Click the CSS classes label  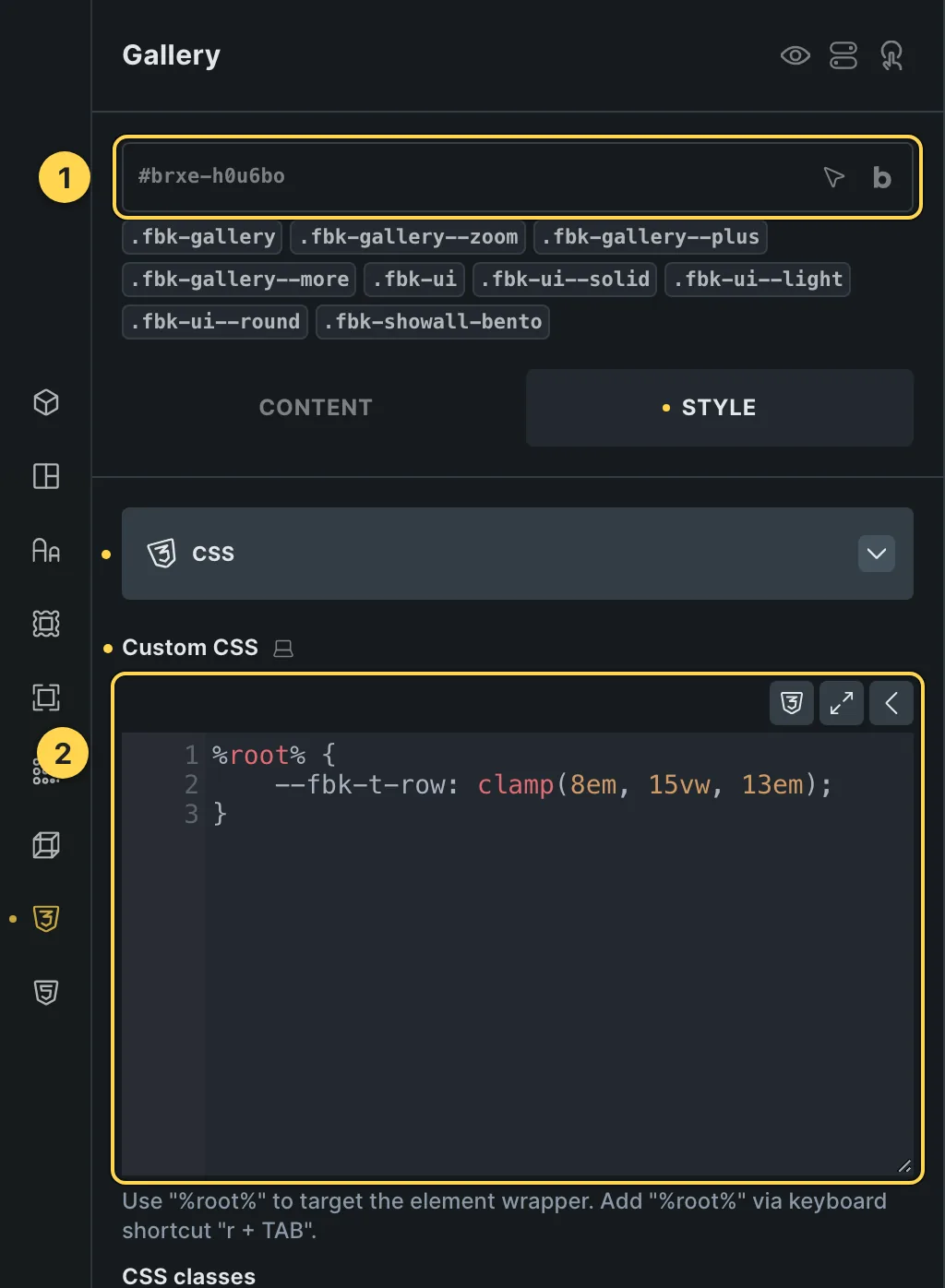pyautogui.click(x=189, y=1276)
